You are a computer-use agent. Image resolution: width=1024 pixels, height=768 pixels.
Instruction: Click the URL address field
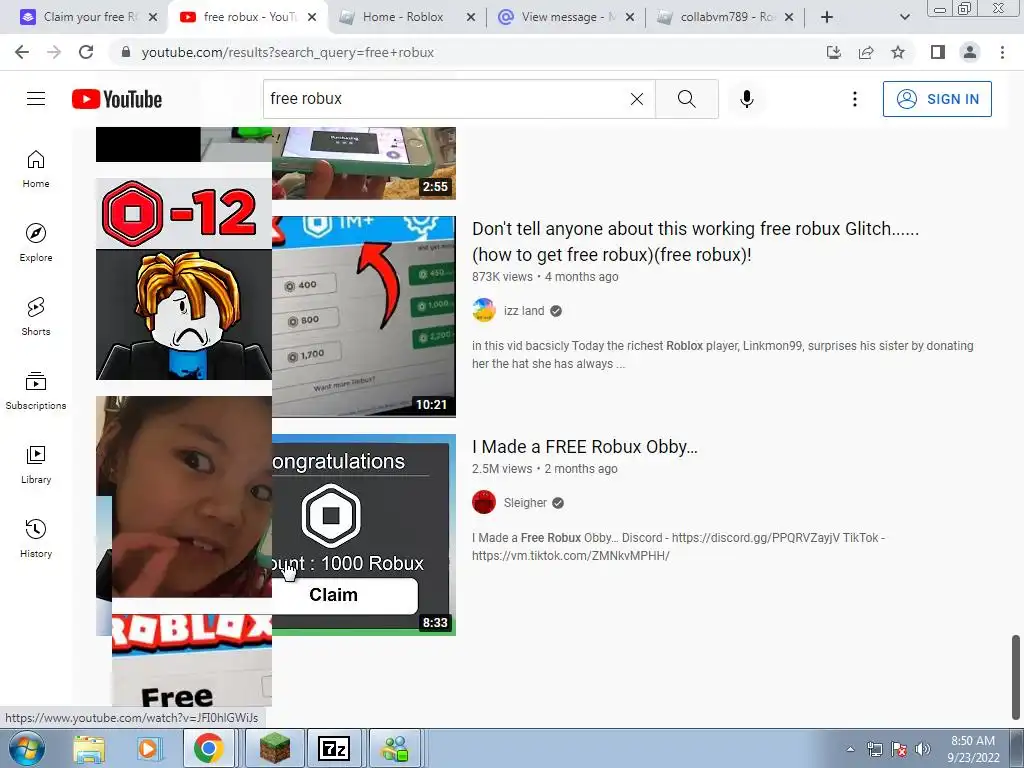click(470, 52)
